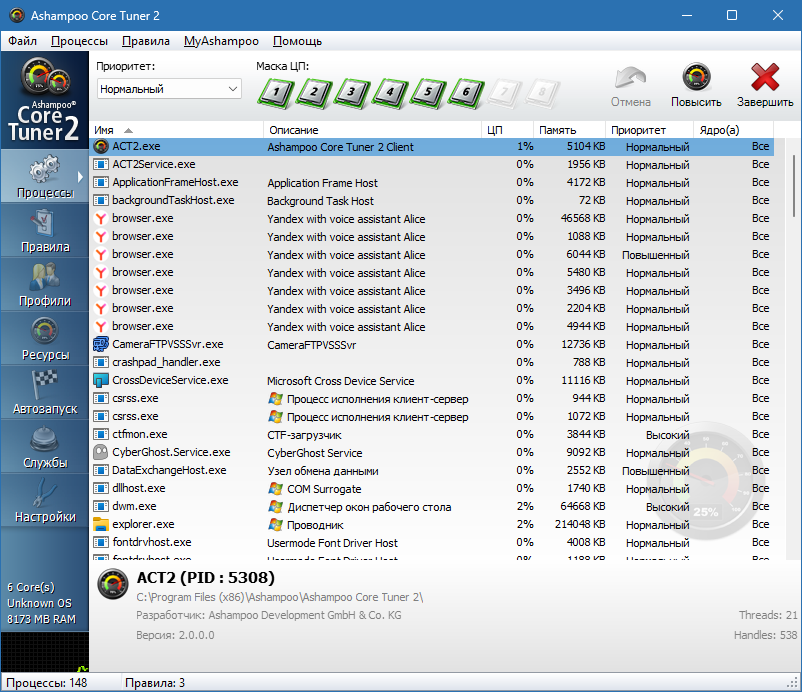Sort by Описание column header
The width and height of the screenshot is (802, 692).
coord(372,130)
